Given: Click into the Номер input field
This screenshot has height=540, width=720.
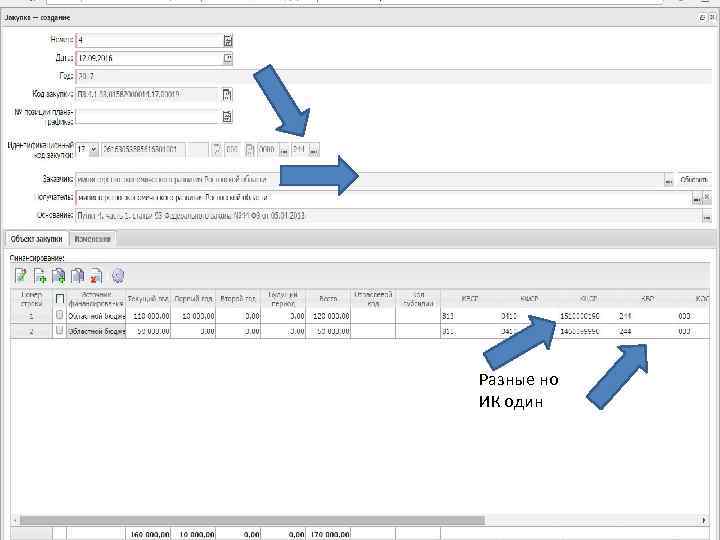Looking at the screenshot, I should (x=150, y=40).
